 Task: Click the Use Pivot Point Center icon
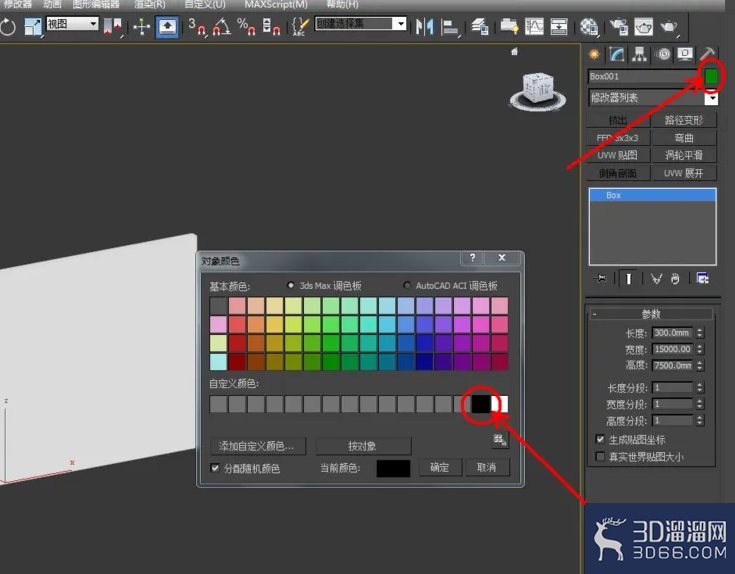click(x=113, y=27)
